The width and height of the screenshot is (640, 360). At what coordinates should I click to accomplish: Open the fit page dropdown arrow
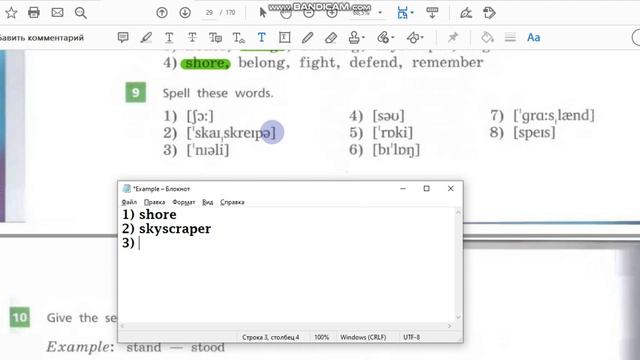pyautogui.click(x=412, y=13)
